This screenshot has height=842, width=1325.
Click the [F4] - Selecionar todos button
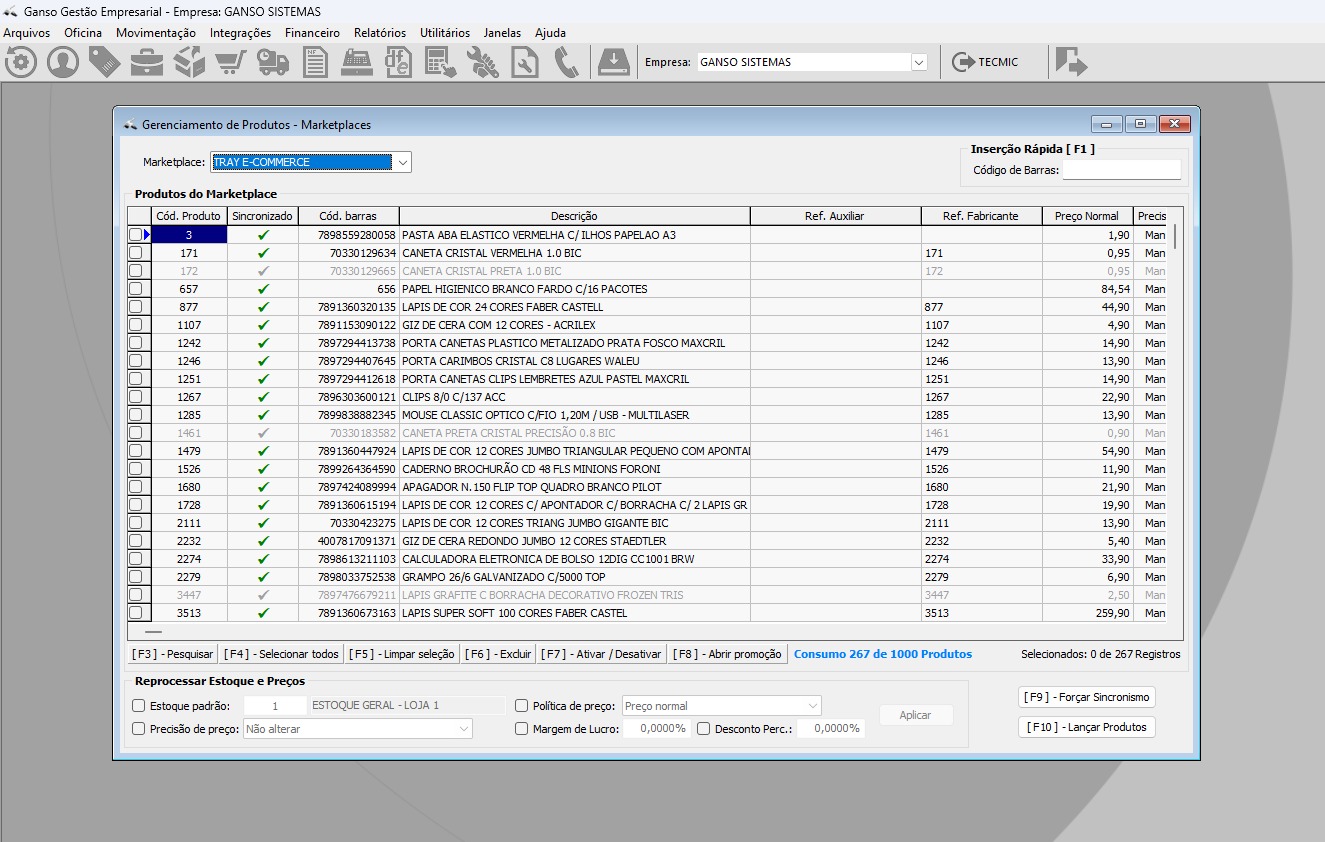pos(281,654)
